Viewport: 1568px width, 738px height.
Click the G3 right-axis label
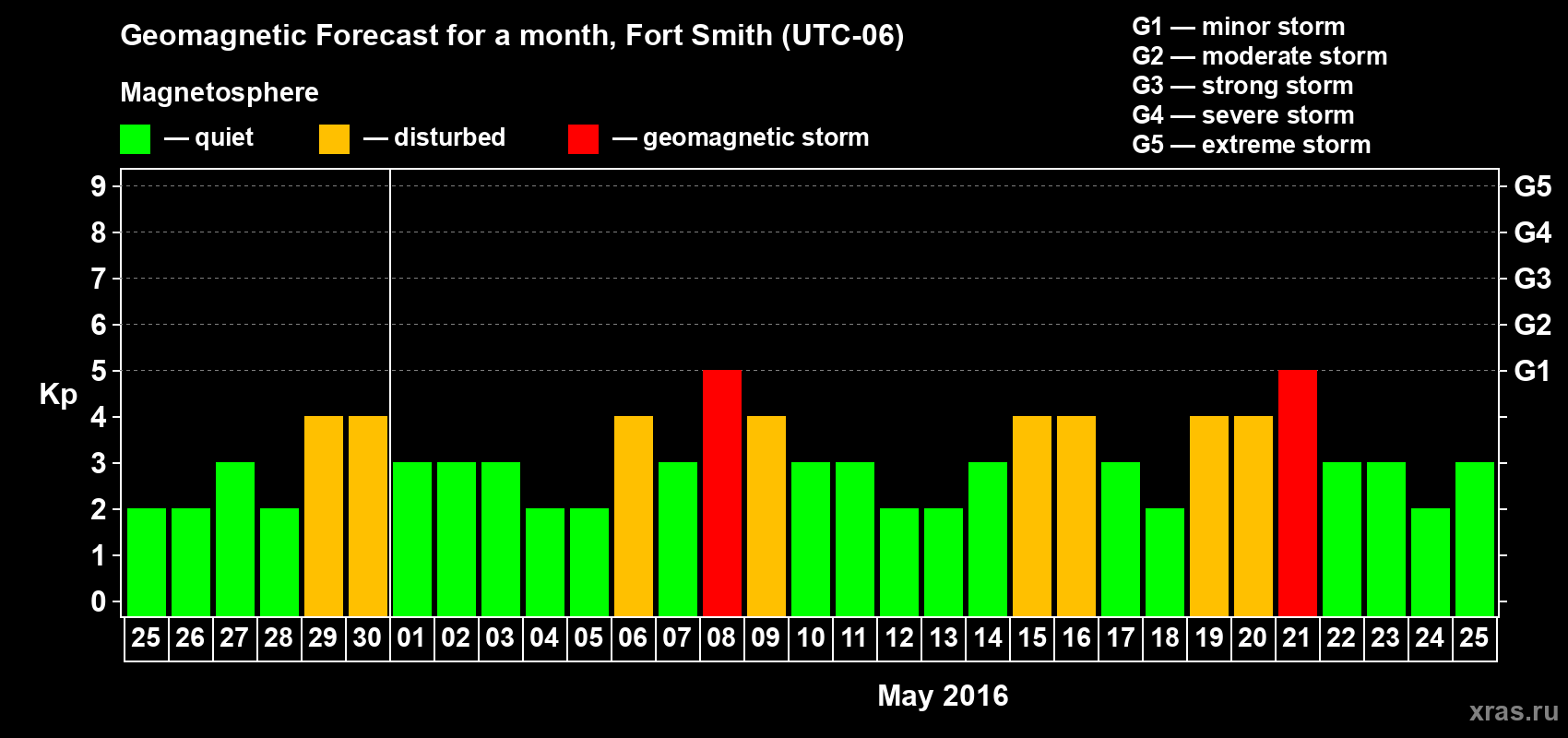click(1532, 279)
